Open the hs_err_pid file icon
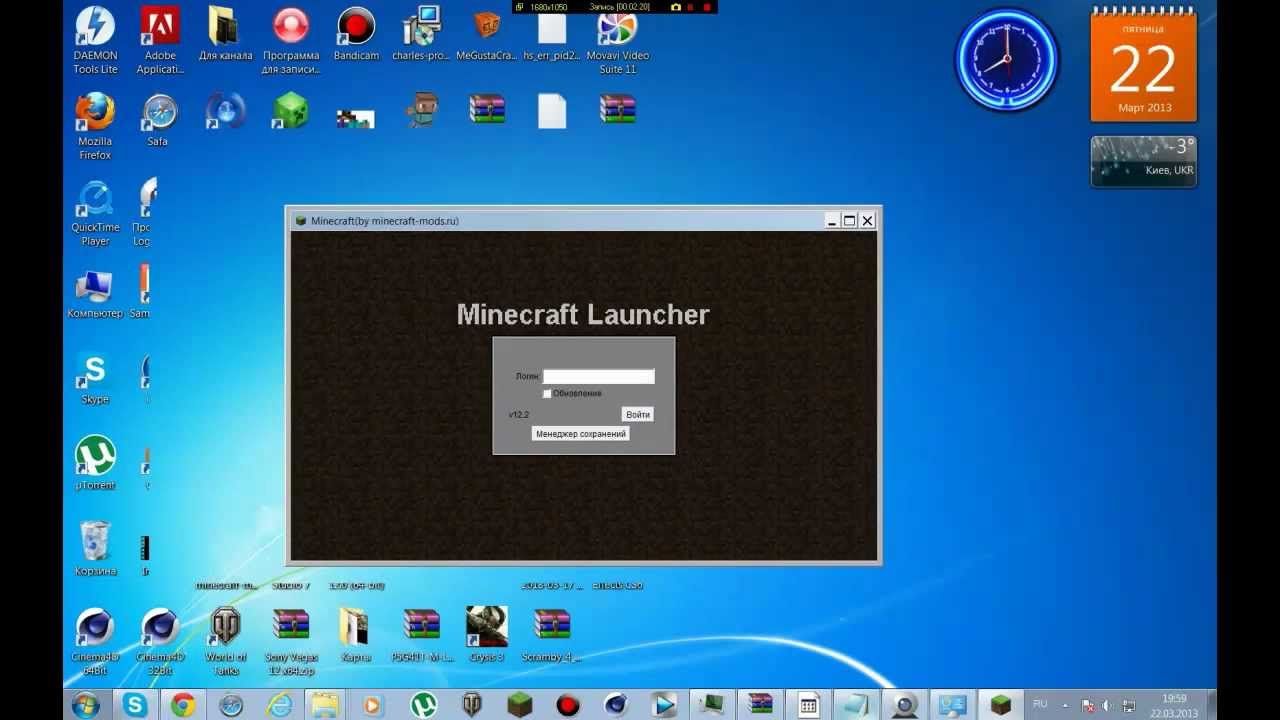This screenshot has width=1280, height=720. (552, 34)
